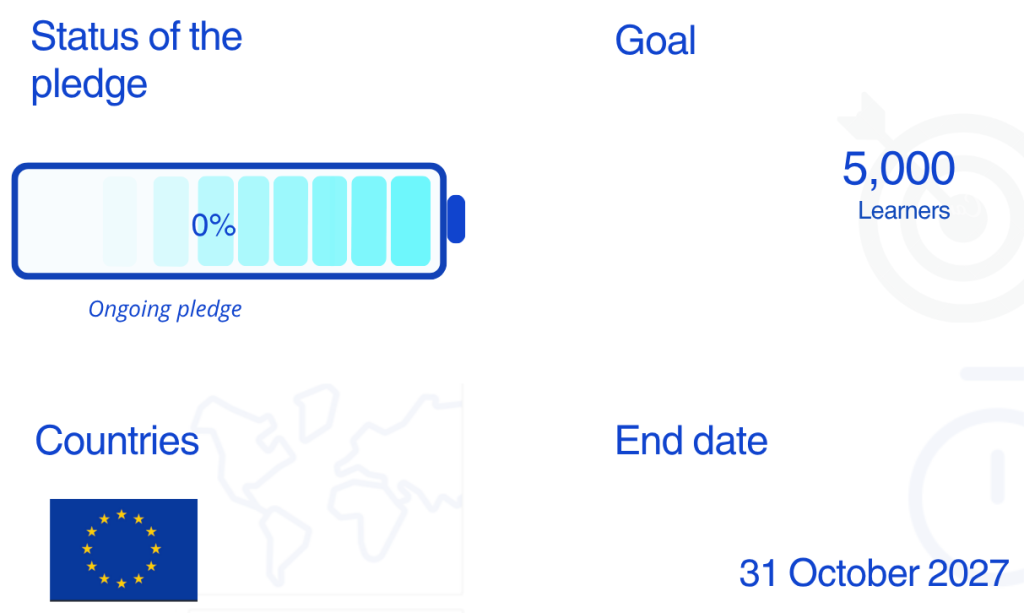Click the "End date" heading
Image resolution: width=1024 pixels, height=613 pixels.
pyautogui.click(x=691, y=441)
